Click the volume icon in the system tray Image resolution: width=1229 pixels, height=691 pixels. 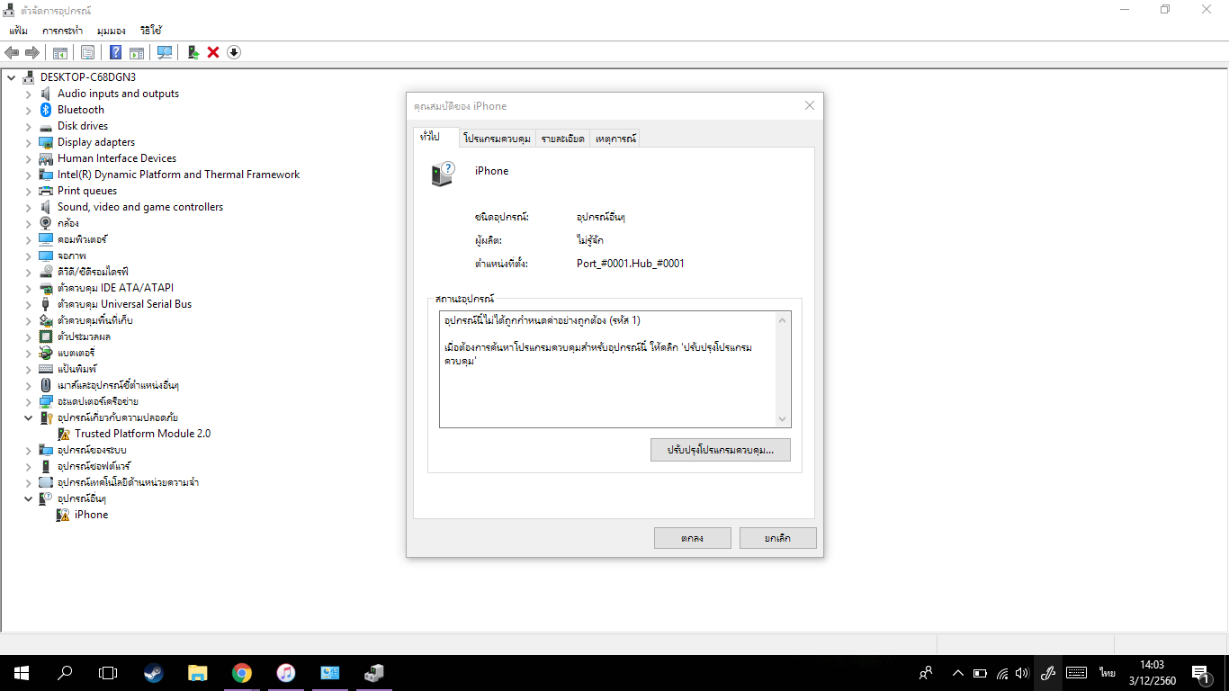(1021, 673)
